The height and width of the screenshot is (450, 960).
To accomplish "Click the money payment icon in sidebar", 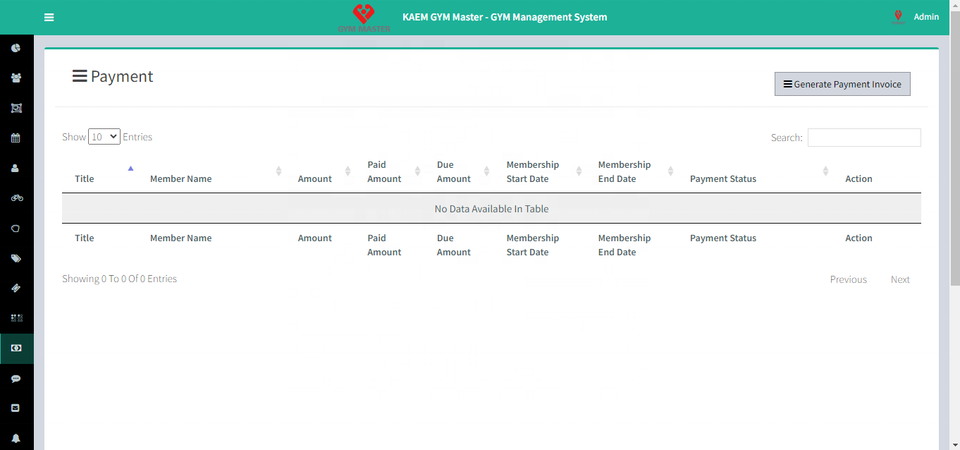I will 16,348.
